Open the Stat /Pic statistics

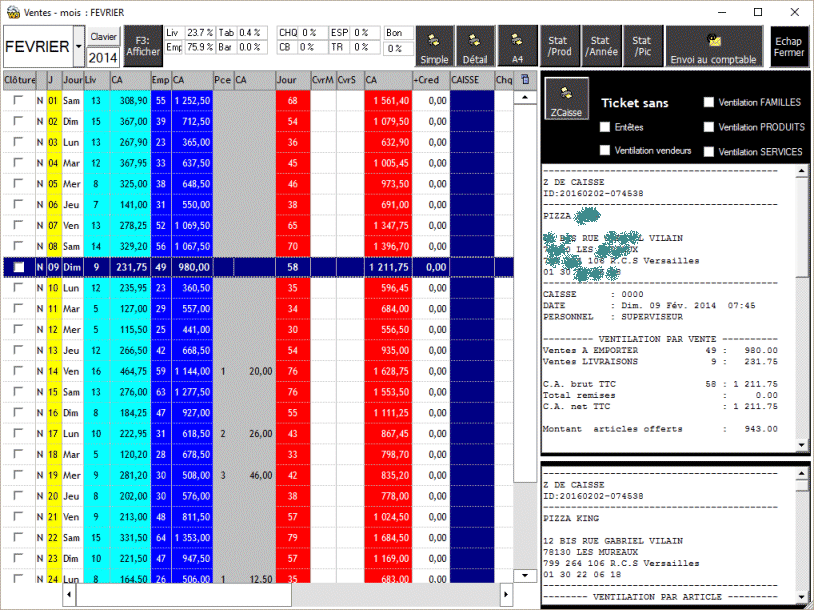[642, 47]
